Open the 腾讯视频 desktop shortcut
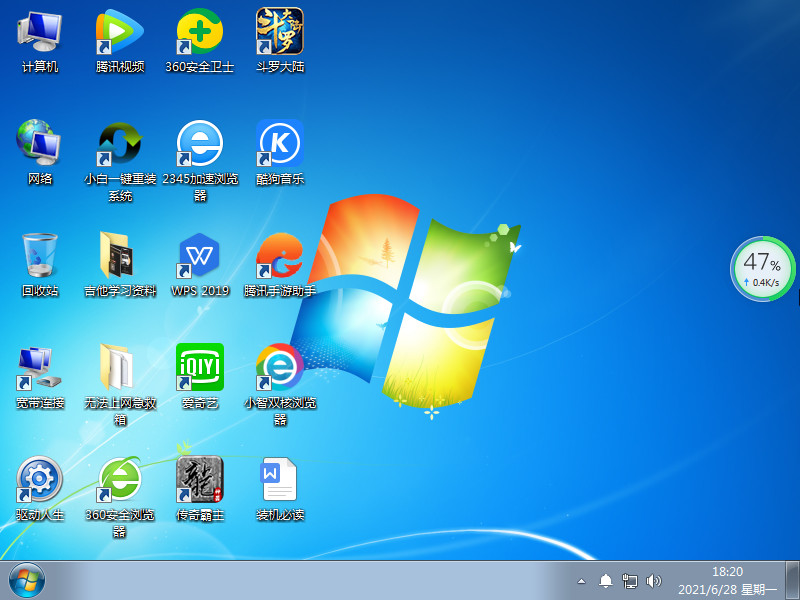Viewport: 800px width, 600px height. [120, 33]
